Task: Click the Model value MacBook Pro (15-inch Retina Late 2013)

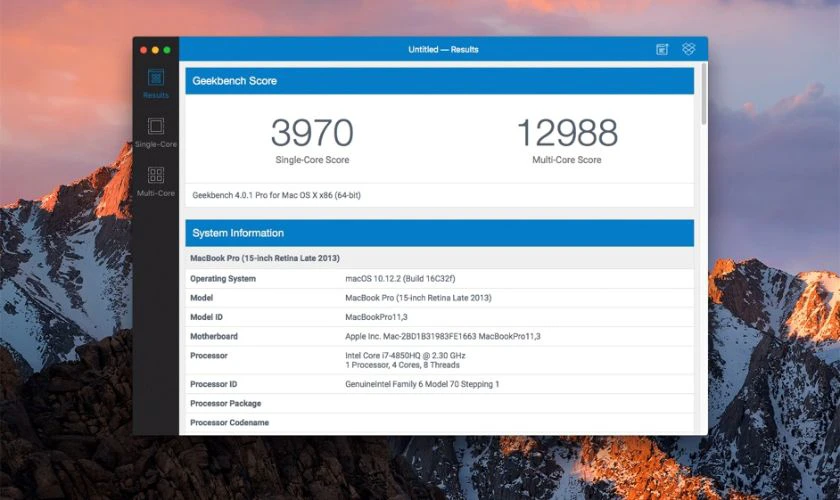Action: click(418, 298)
